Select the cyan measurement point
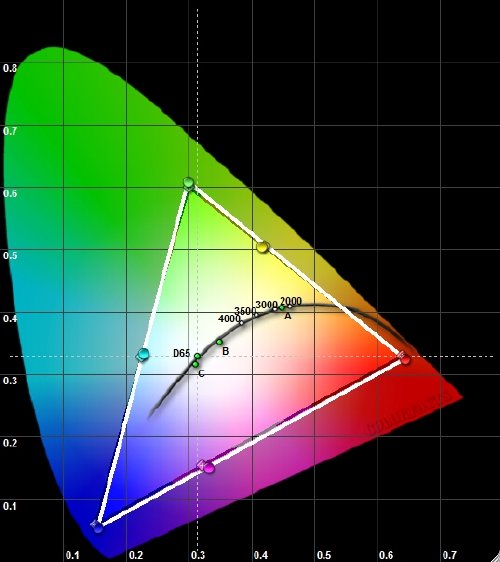Image resolution: width=500 pixels, height=562 pixels. [x=143, y=354]
